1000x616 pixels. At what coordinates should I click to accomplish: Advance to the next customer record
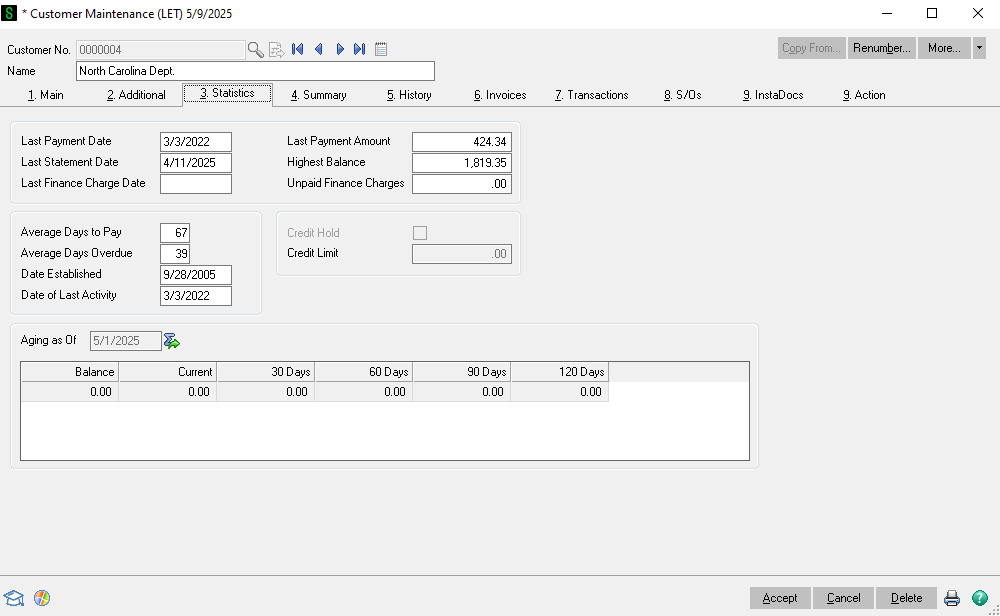340,49
